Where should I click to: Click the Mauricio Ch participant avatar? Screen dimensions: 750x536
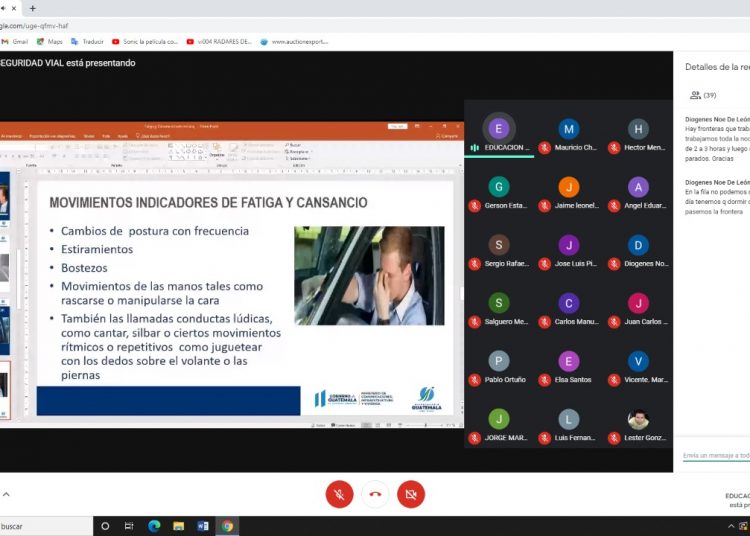[x=568, y=129]
